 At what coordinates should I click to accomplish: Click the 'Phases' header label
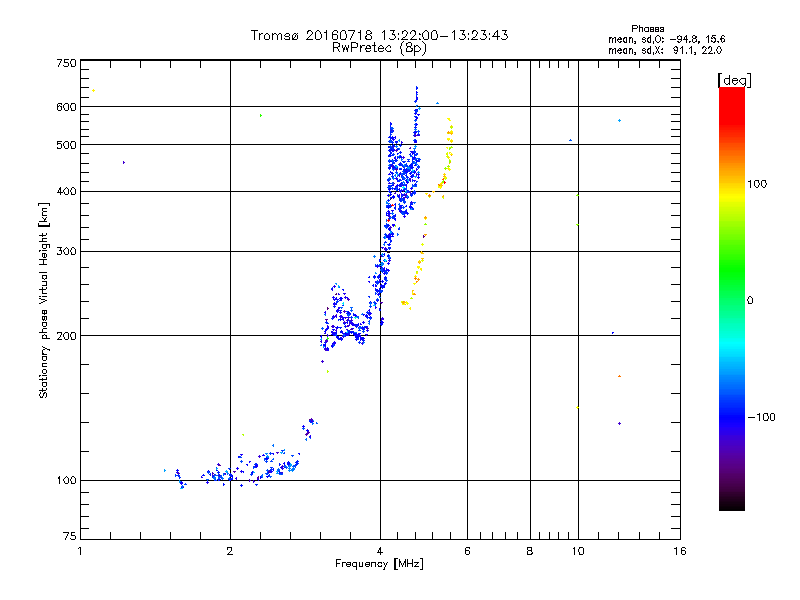pyautogui.click(x=647, y=29)
